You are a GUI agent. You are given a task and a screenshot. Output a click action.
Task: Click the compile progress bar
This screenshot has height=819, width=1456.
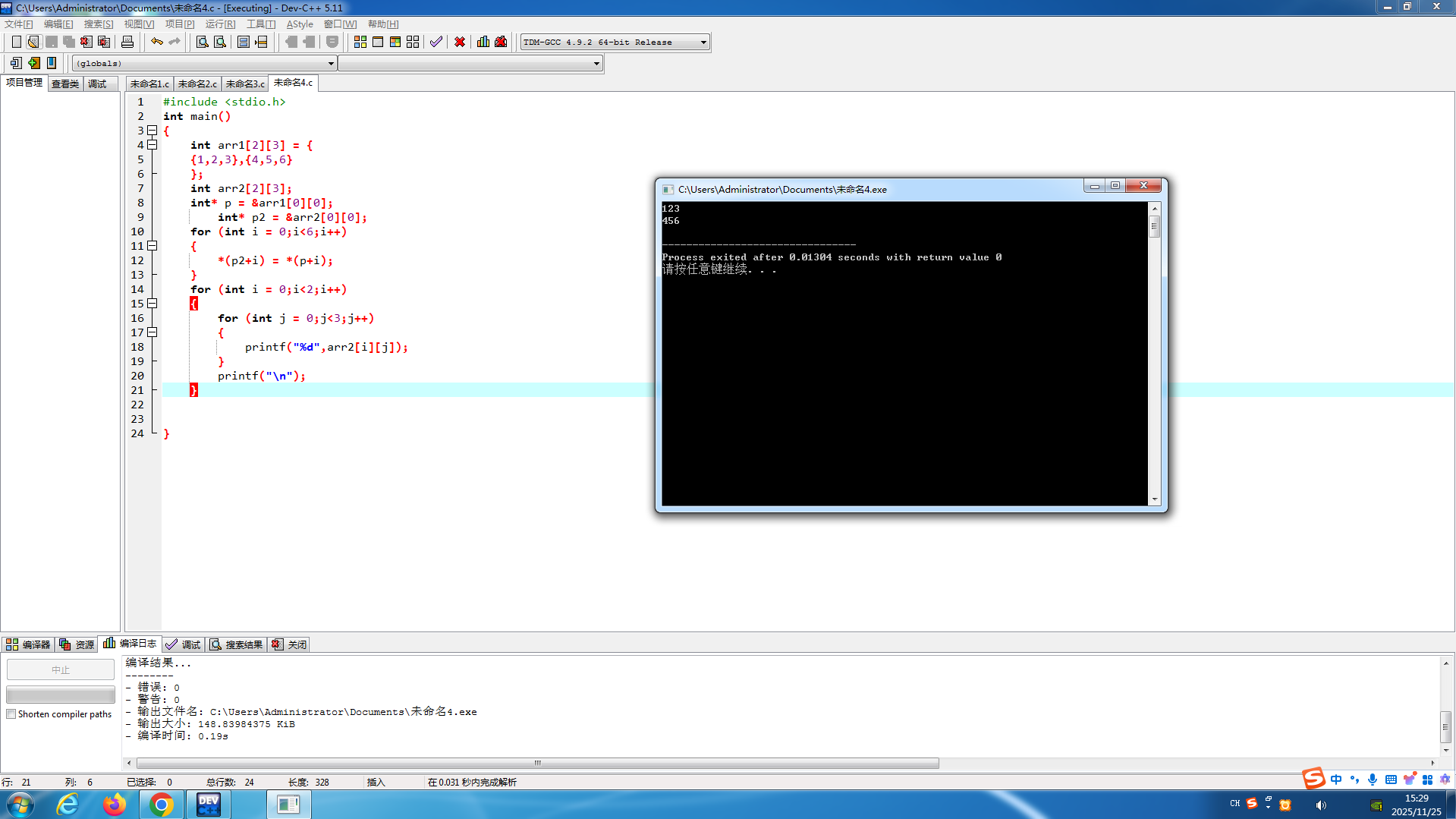[61, 695]
